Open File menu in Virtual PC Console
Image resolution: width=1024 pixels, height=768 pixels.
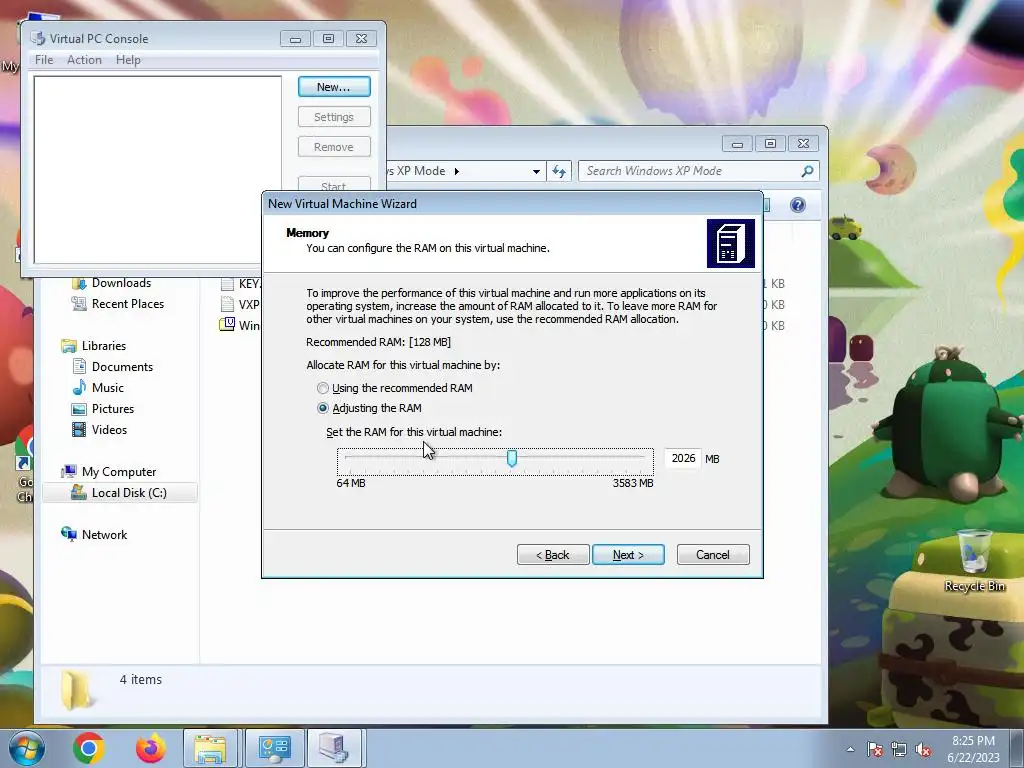point(44,59)
